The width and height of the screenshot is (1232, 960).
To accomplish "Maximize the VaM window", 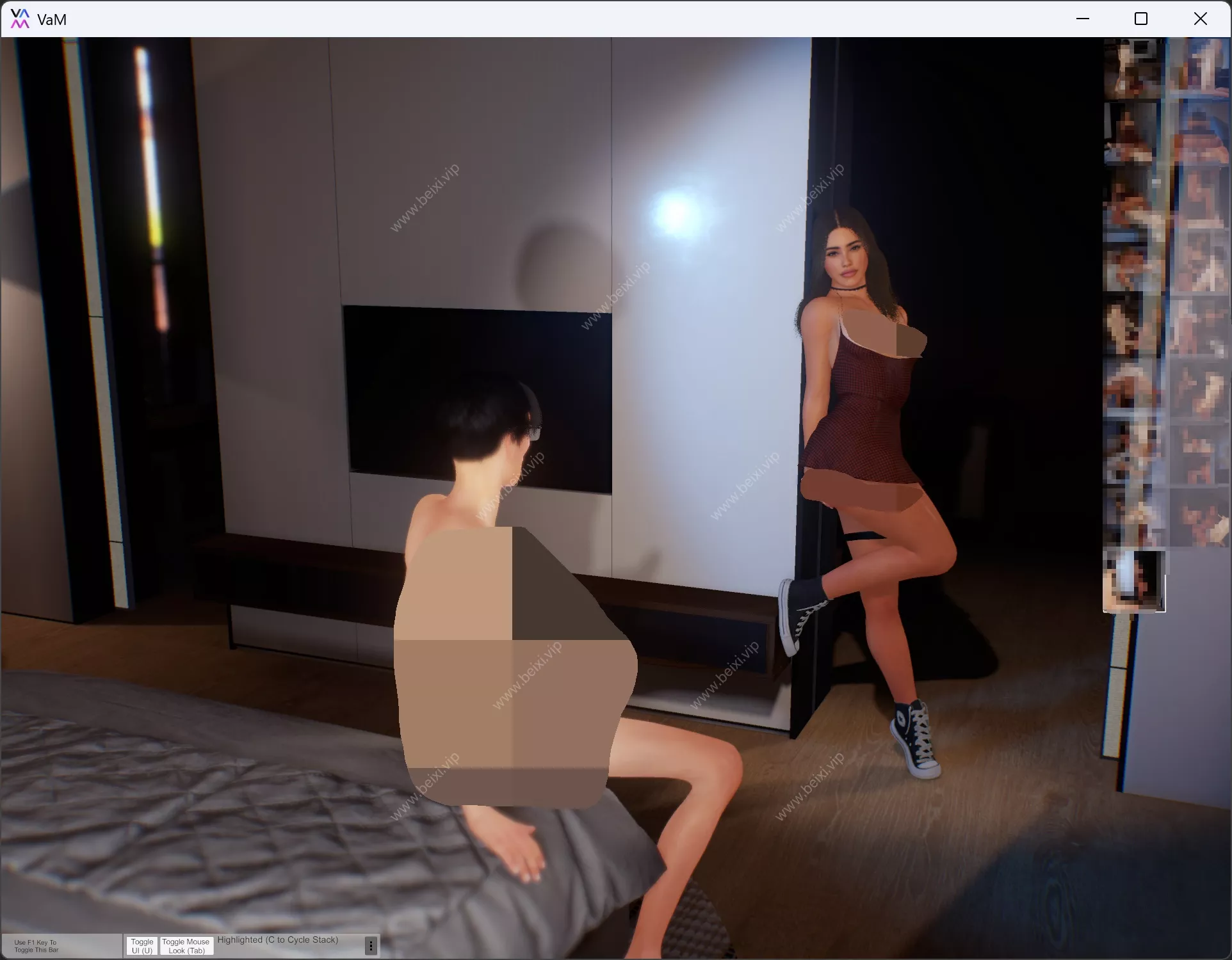I will [x=1141, y=19].
